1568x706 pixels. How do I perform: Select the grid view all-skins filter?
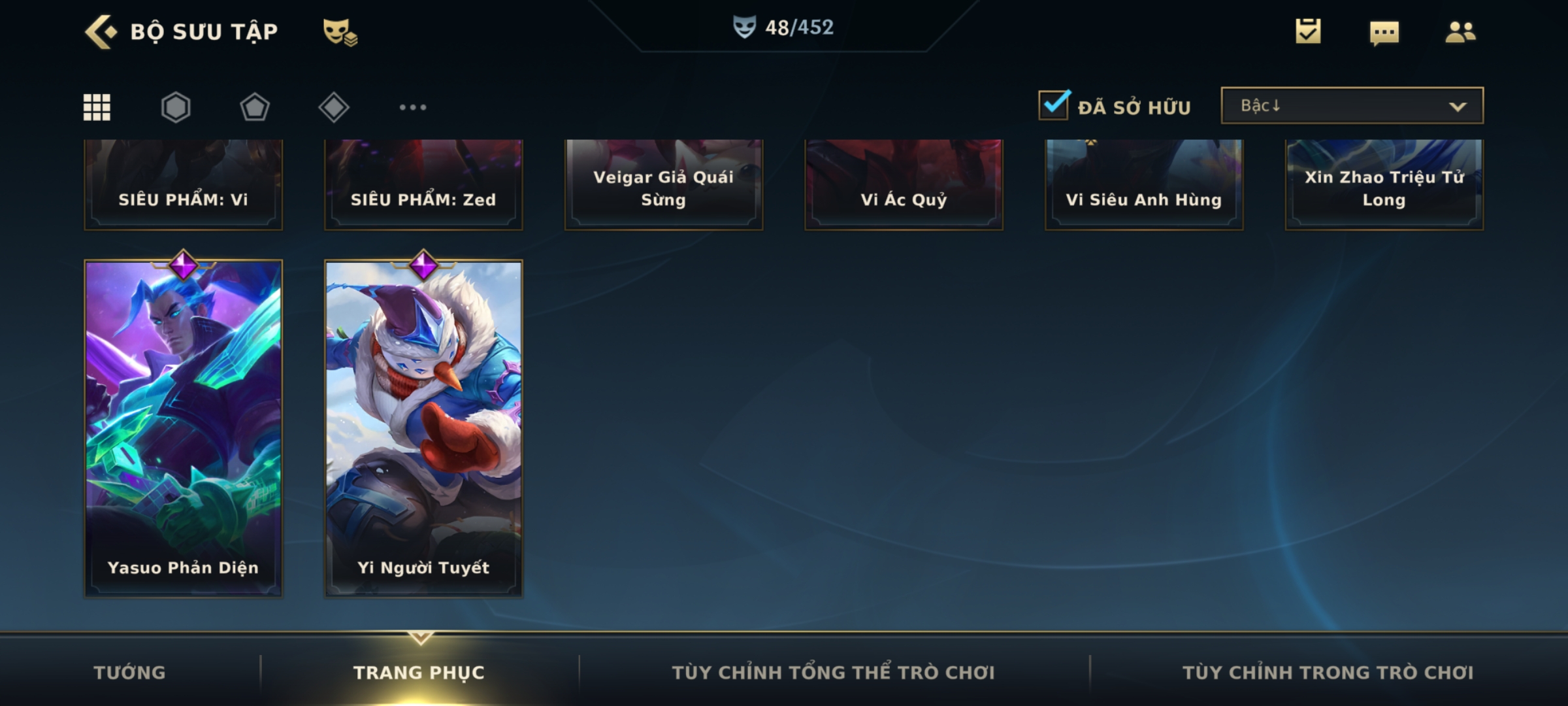pos(97,107)
